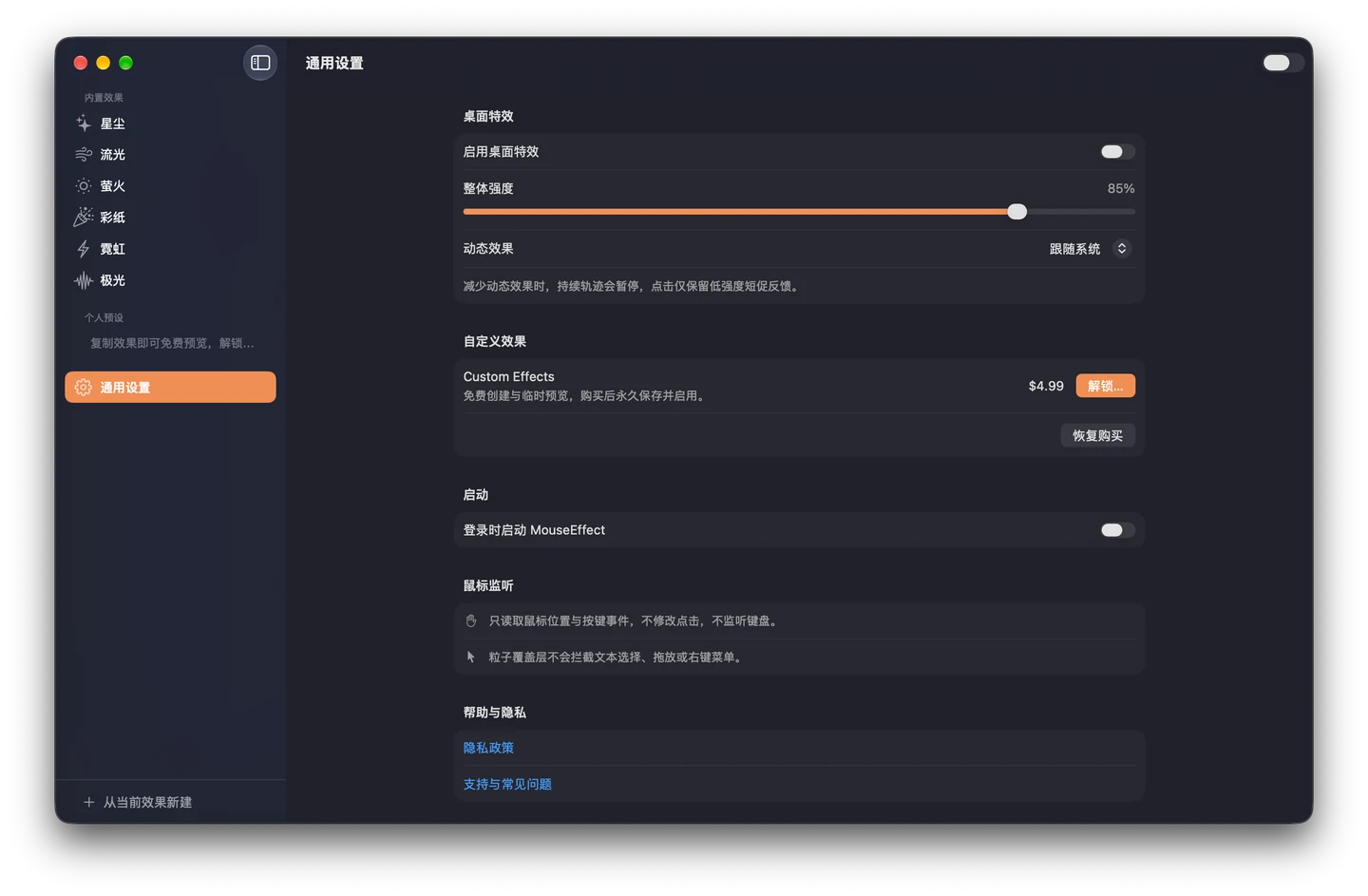Click the waveform icon beside 极光
The width and height of the screenshot is (1368, 896).
pyautogui.click(x=84, y=280)
